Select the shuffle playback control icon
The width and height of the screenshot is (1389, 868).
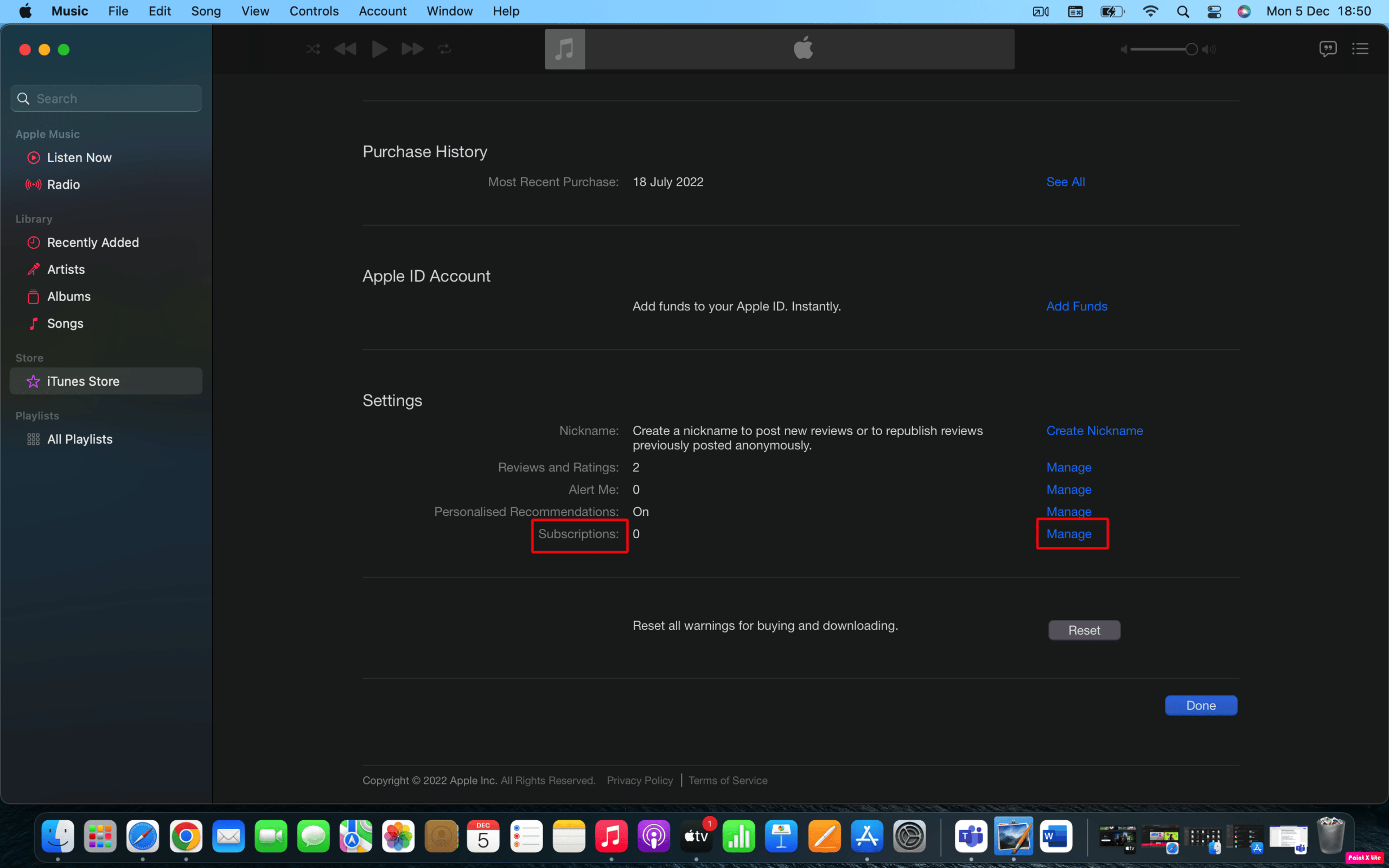pyautogui.click(x=313, y=48)
